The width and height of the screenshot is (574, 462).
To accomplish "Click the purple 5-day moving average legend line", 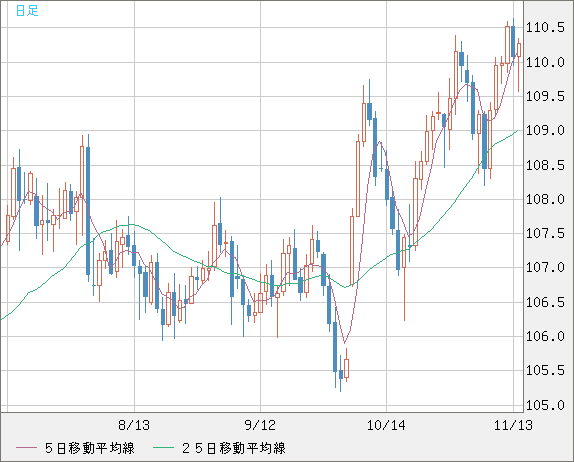I will [x=26, y=448].
